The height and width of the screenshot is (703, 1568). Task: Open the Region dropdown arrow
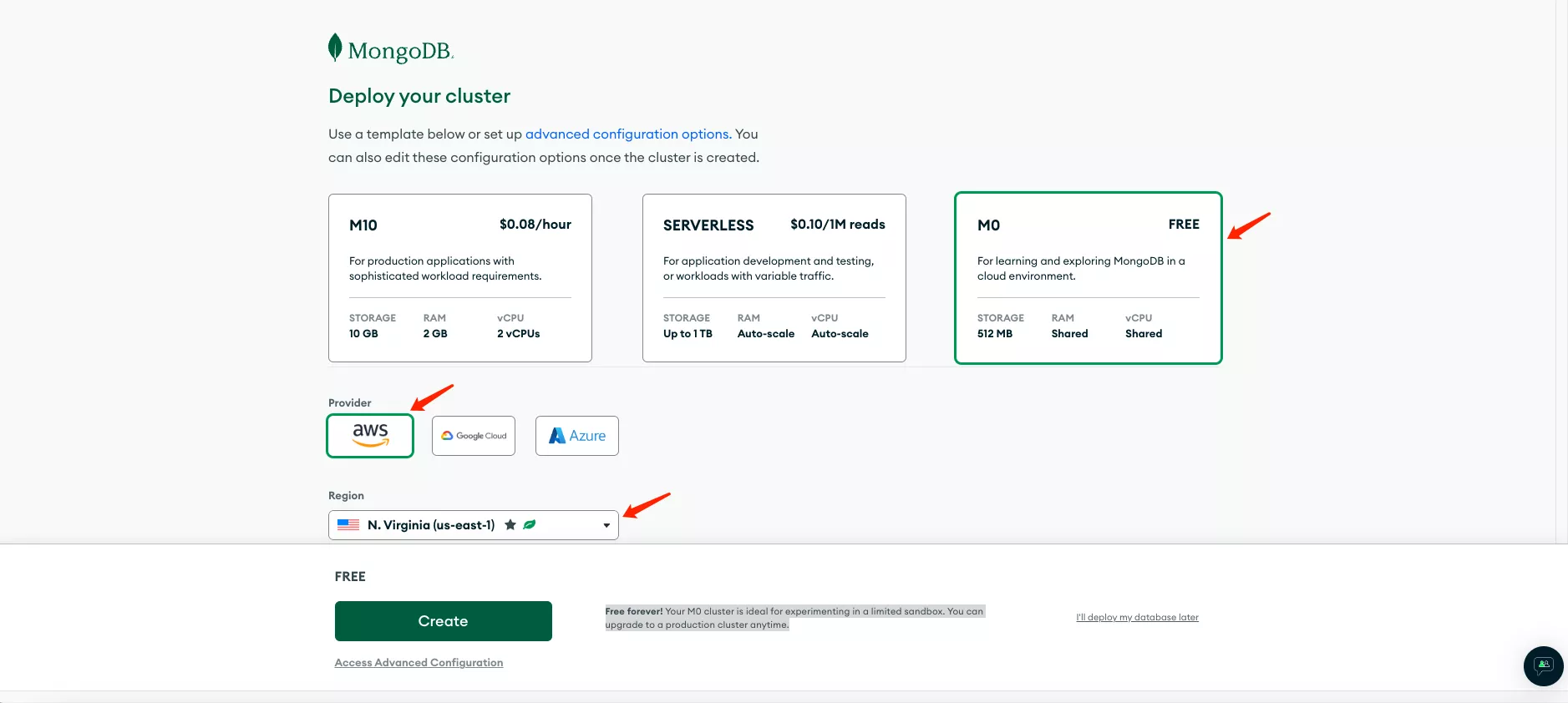606,525
